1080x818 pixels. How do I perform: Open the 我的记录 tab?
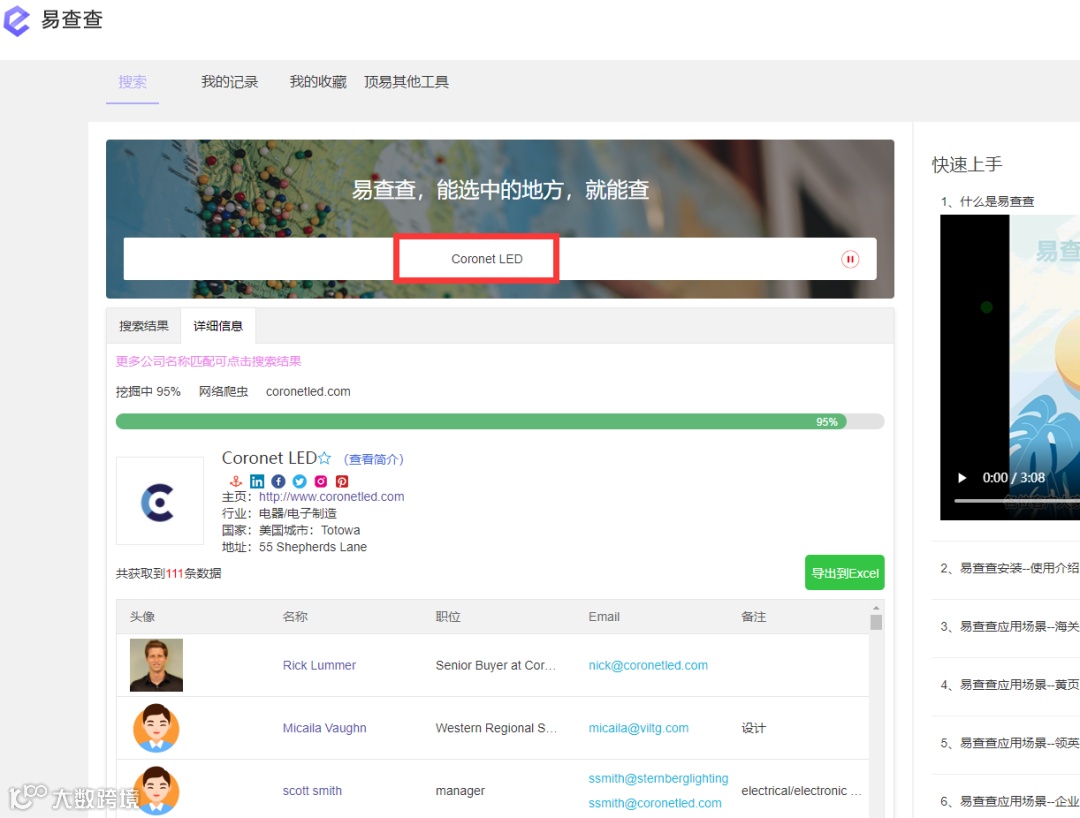pos(229,82)
